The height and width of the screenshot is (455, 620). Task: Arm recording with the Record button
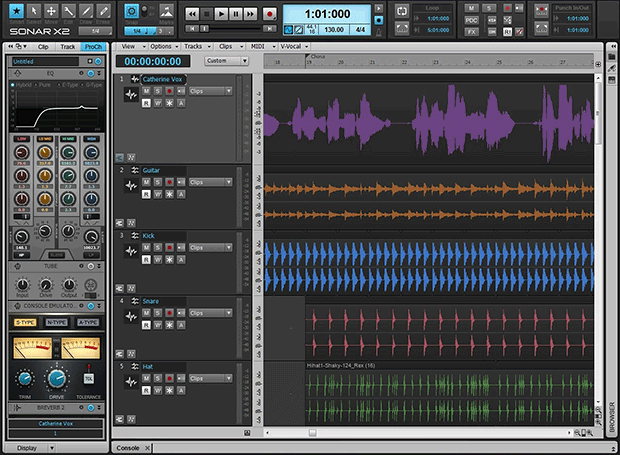click(270, 14)
